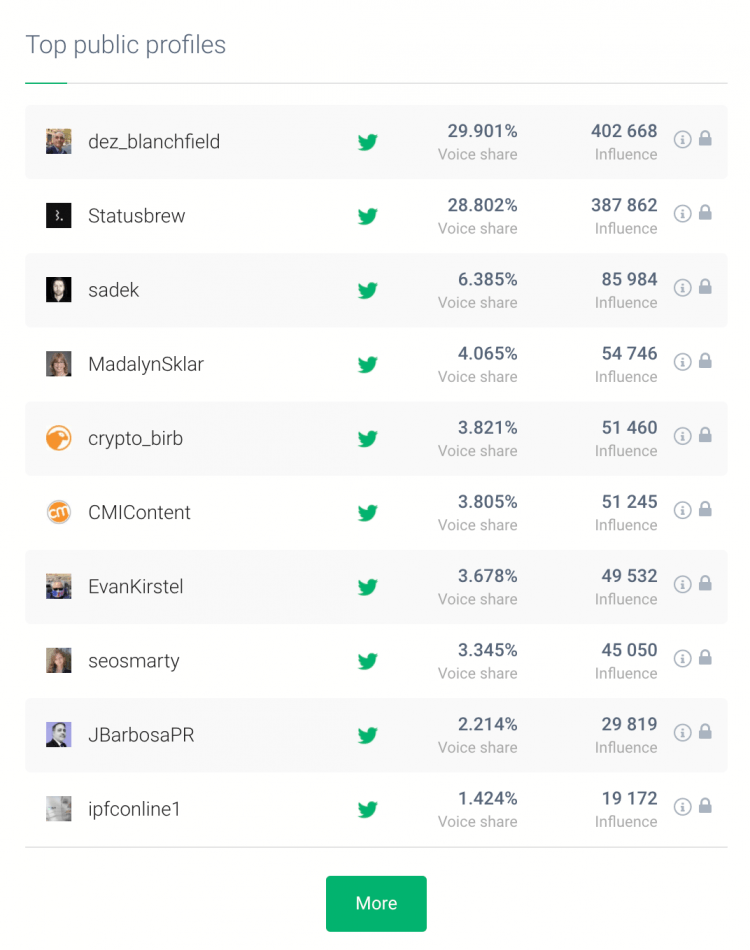Click the Twitter icon in sadek row

pos(368,291)
